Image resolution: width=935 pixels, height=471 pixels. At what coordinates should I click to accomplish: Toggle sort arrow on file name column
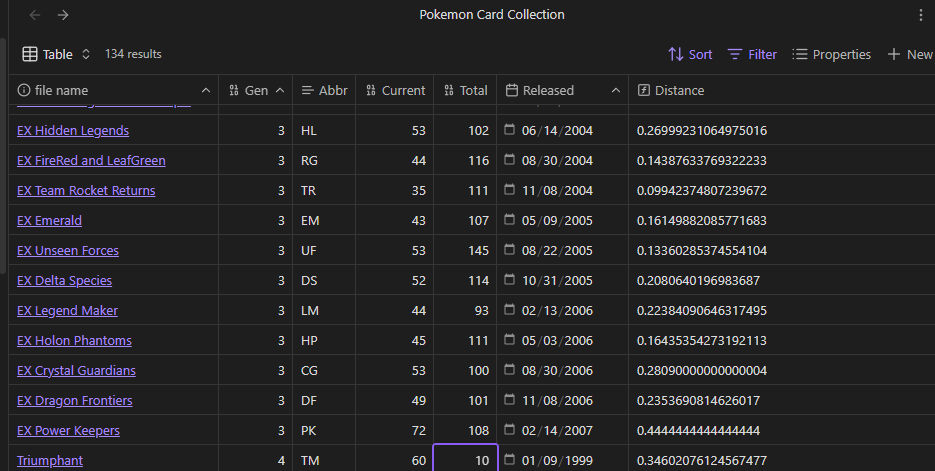[206, 91]
